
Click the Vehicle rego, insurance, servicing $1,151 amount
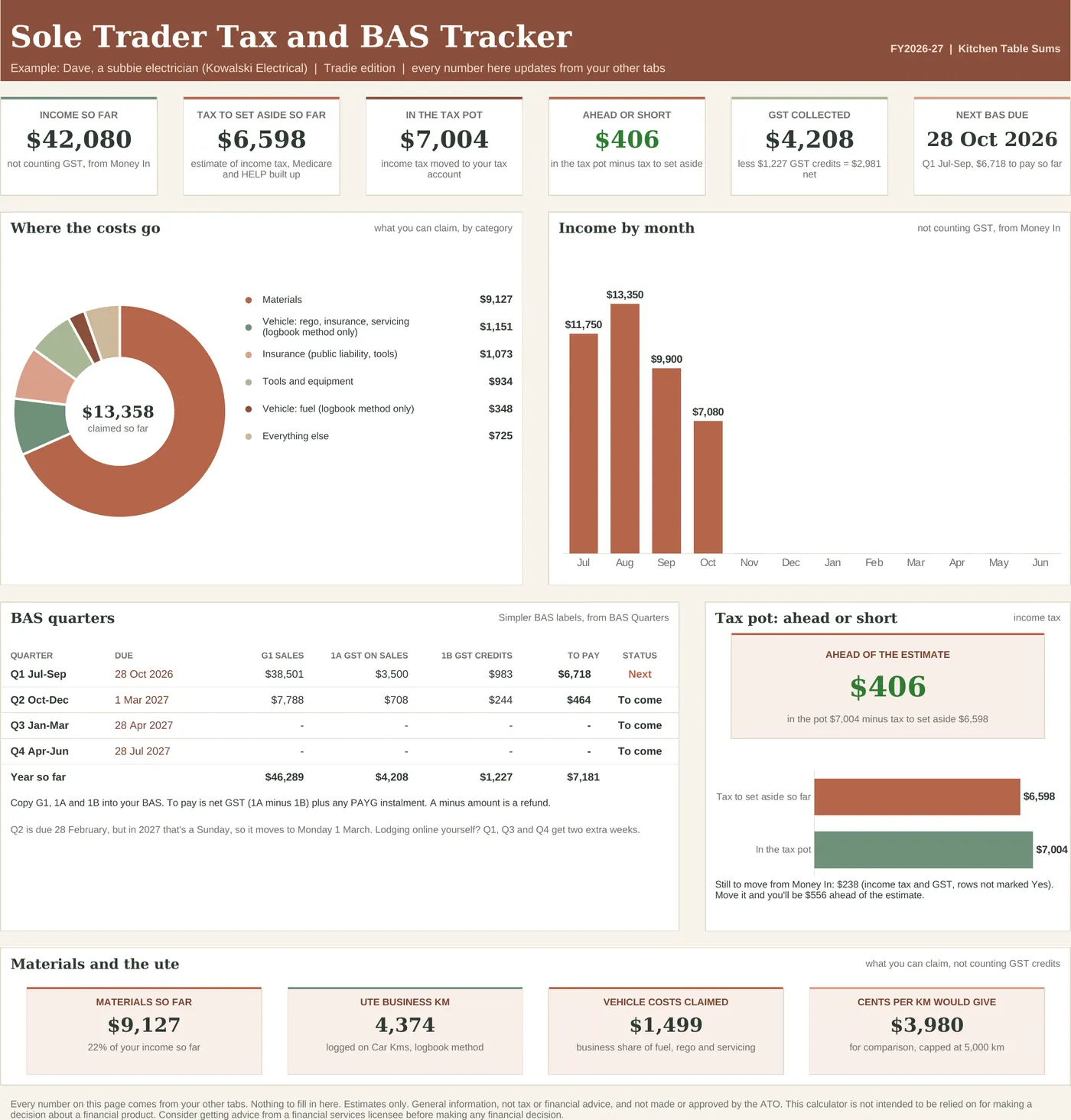pos(496,327)
